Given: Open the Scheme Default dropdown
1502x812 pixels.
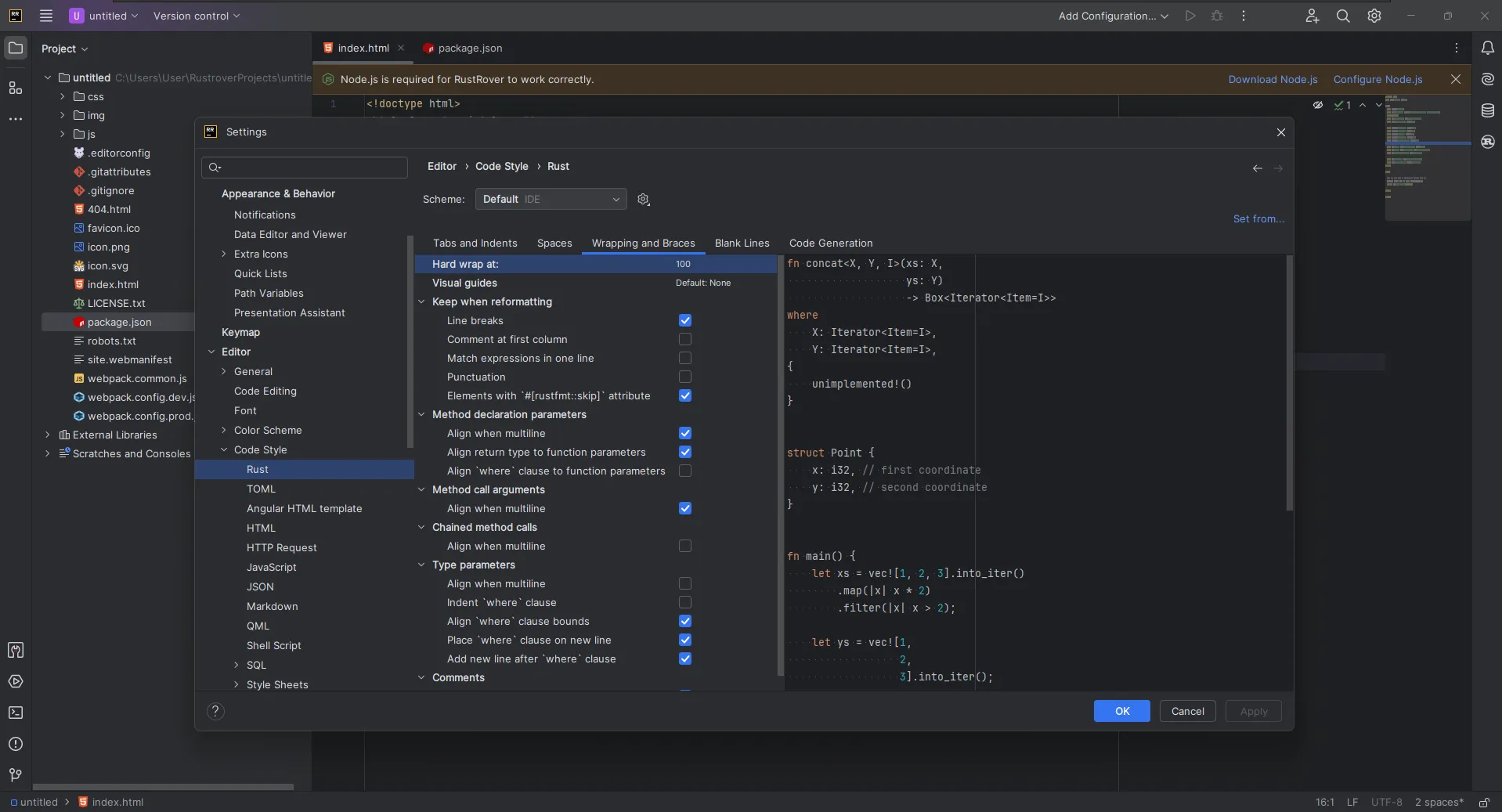Looking at the screenshot, I should 551,200.
